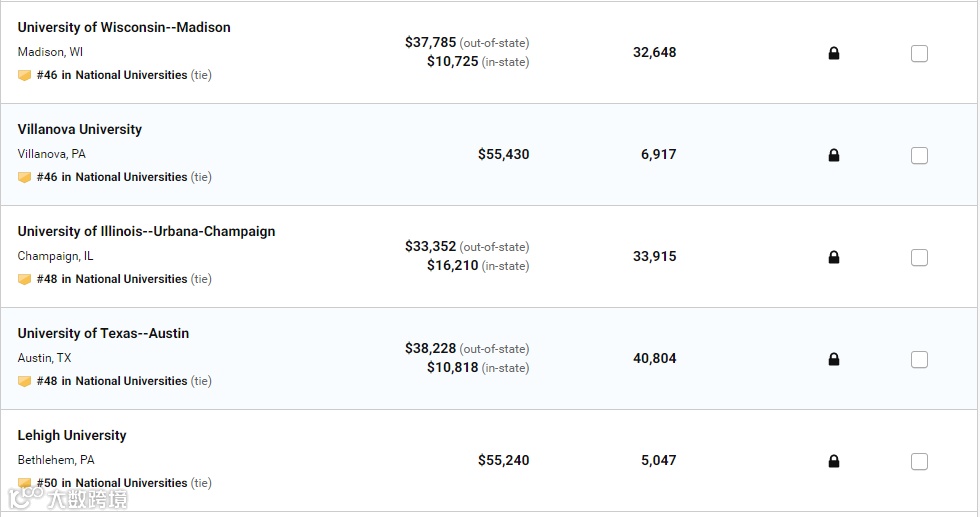980x517 pixels.
Task: Click the ranking badge icon beside Wisconsin's #46
Action: pyautogui.click(x=25, y=75)
